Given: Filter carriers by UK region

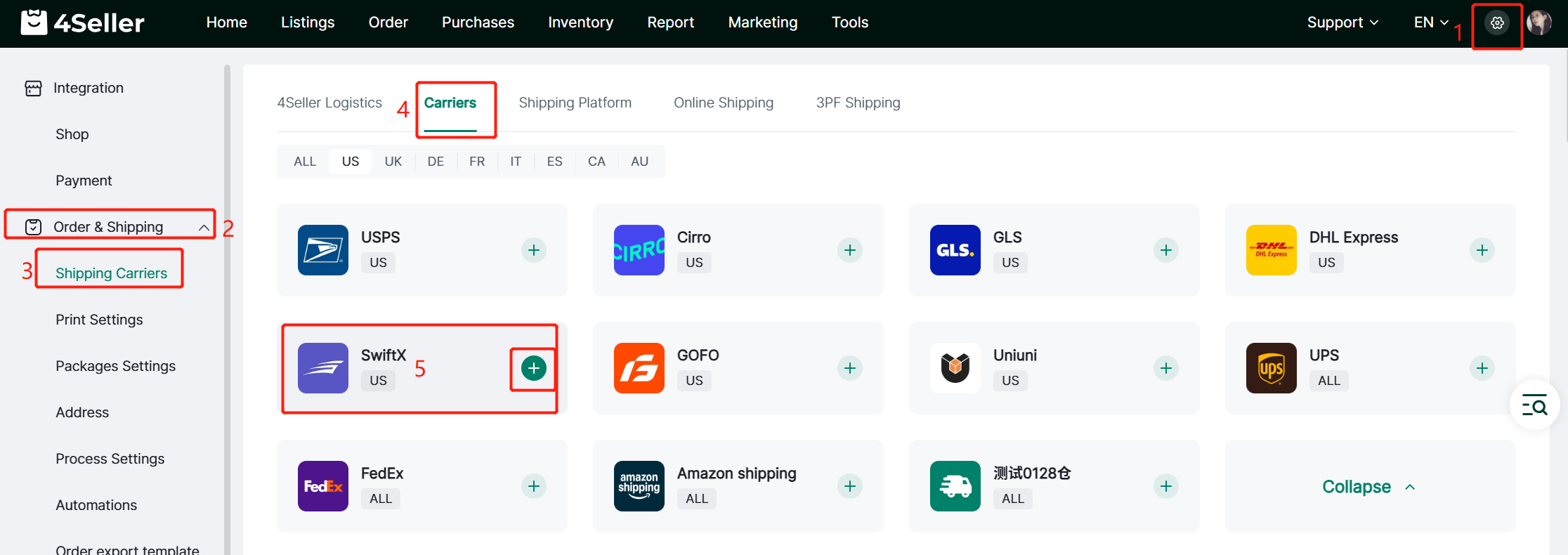Looking at the screenshot, I should 393,162.
